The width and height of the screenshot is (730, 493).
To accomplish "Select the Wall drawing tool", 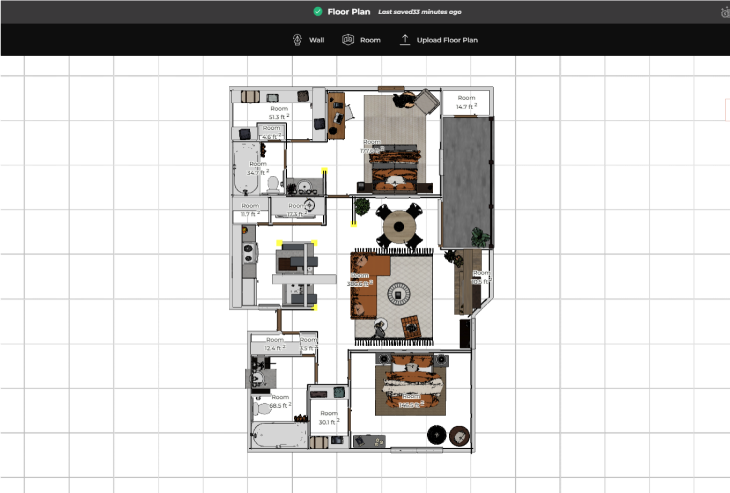I will [x=309, y=40].
